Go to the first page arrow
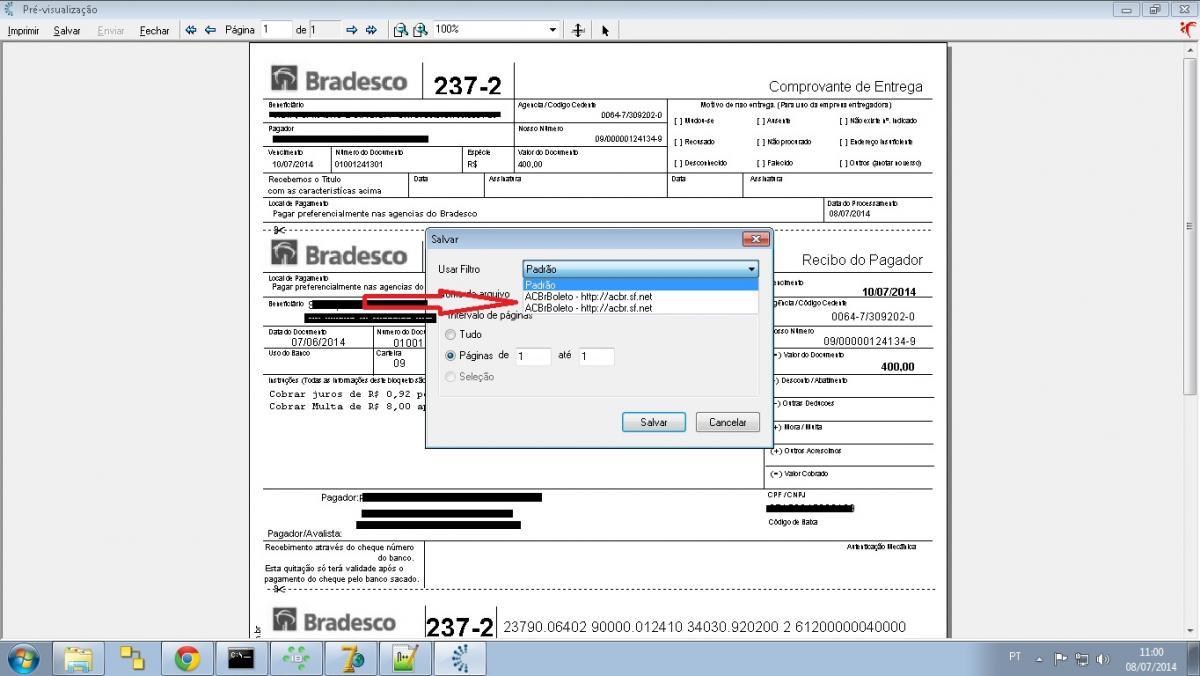1200x676 pixels. pyautogui.click(x=191, y=30)
